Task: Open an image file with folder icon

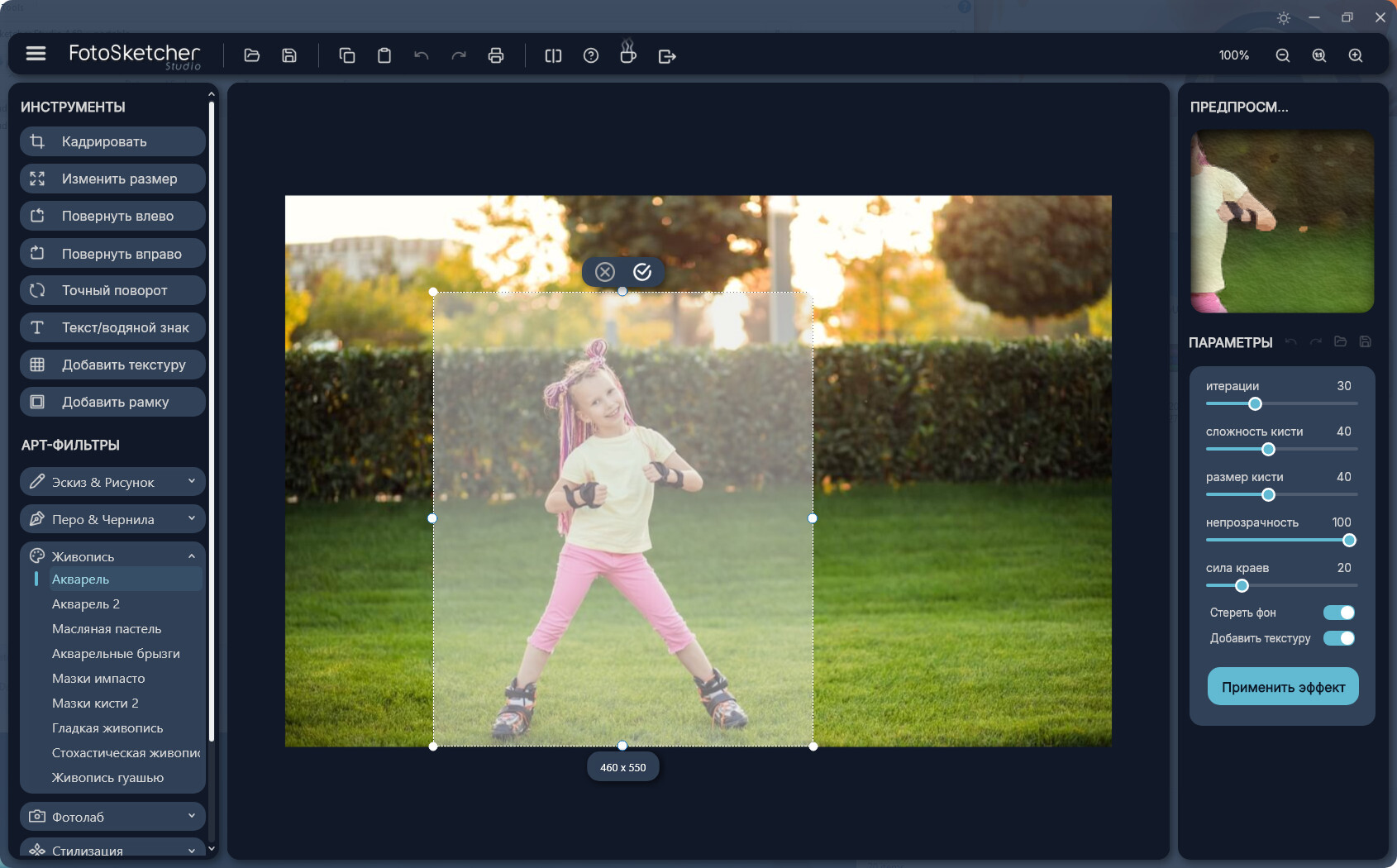Action: (x=252, y=55)
